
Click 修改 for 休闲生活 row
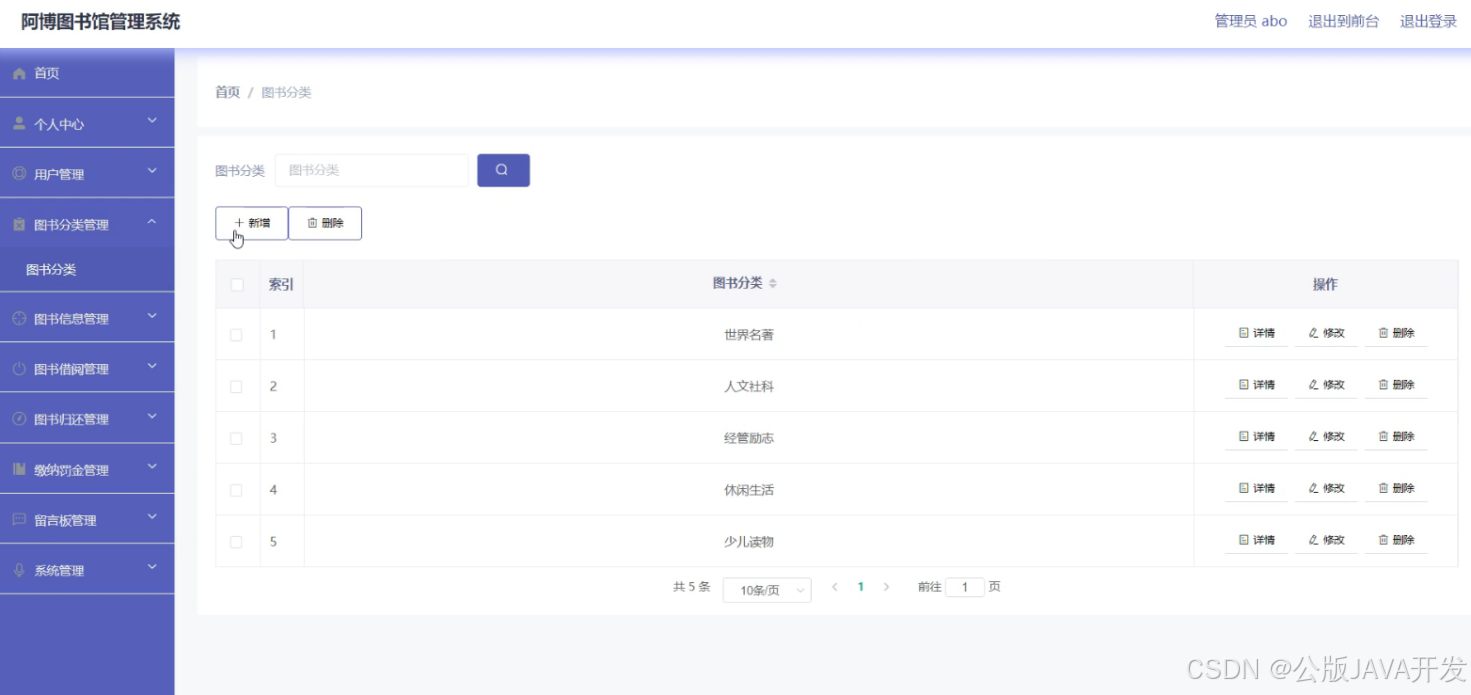point(1326,488)
